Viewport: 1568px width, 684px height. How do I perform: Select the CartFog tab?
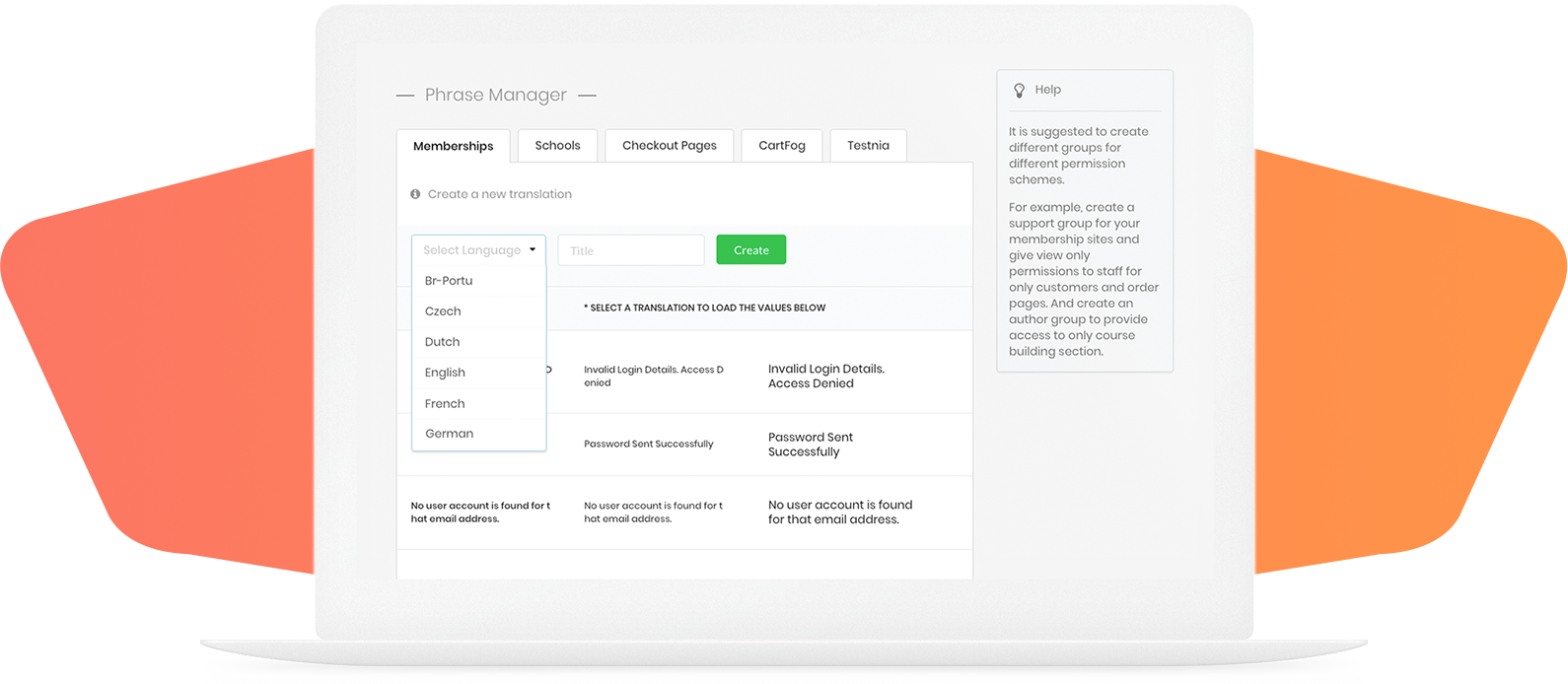781,145
